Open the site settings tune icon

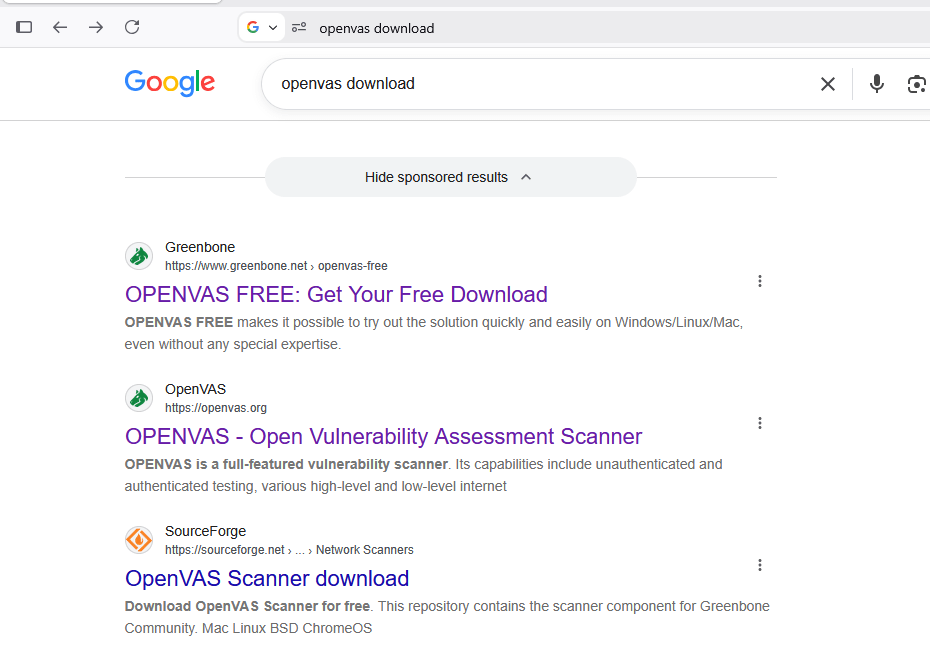(299, 27)
